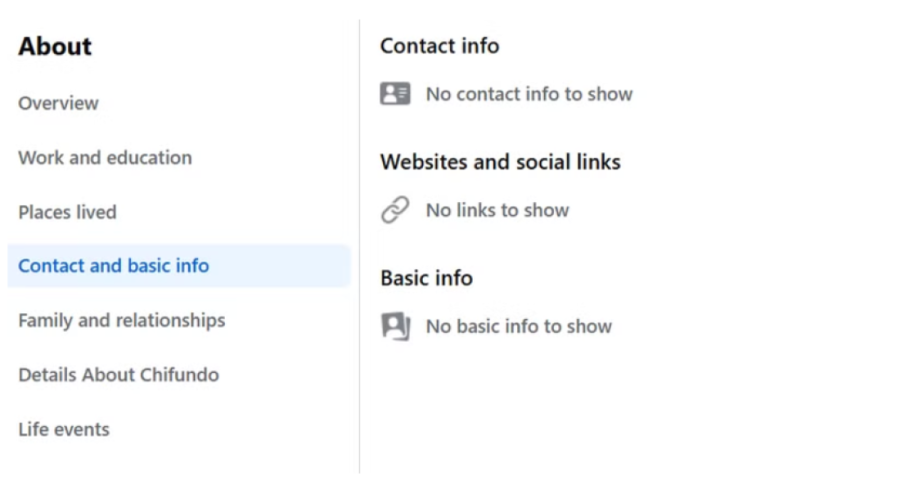Show Details About Chifundo
Screen dimensions: 900x494
click(x=118, y=375)
